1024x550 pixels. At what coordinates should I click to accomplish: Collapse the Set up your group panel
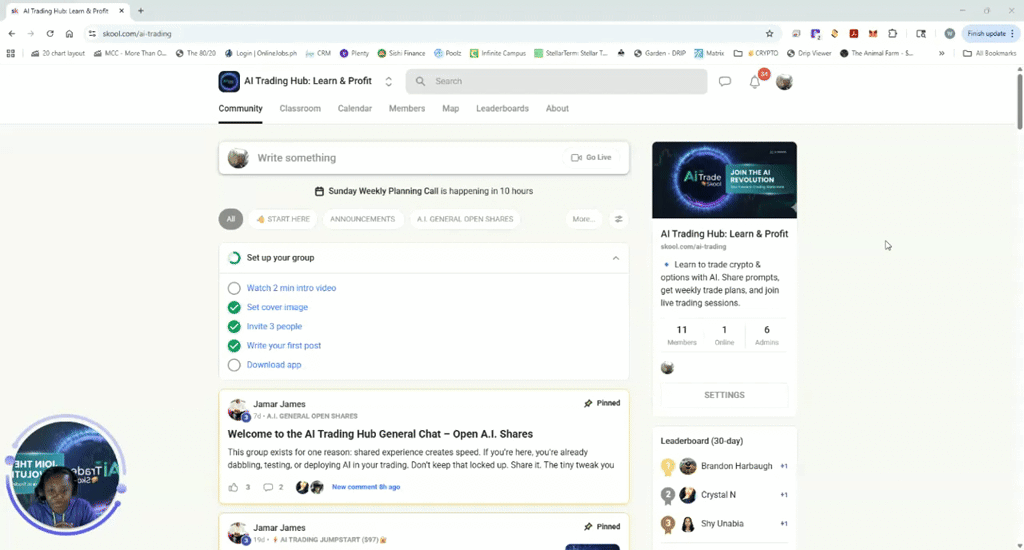pyautogui.click(x=615, y=258)
